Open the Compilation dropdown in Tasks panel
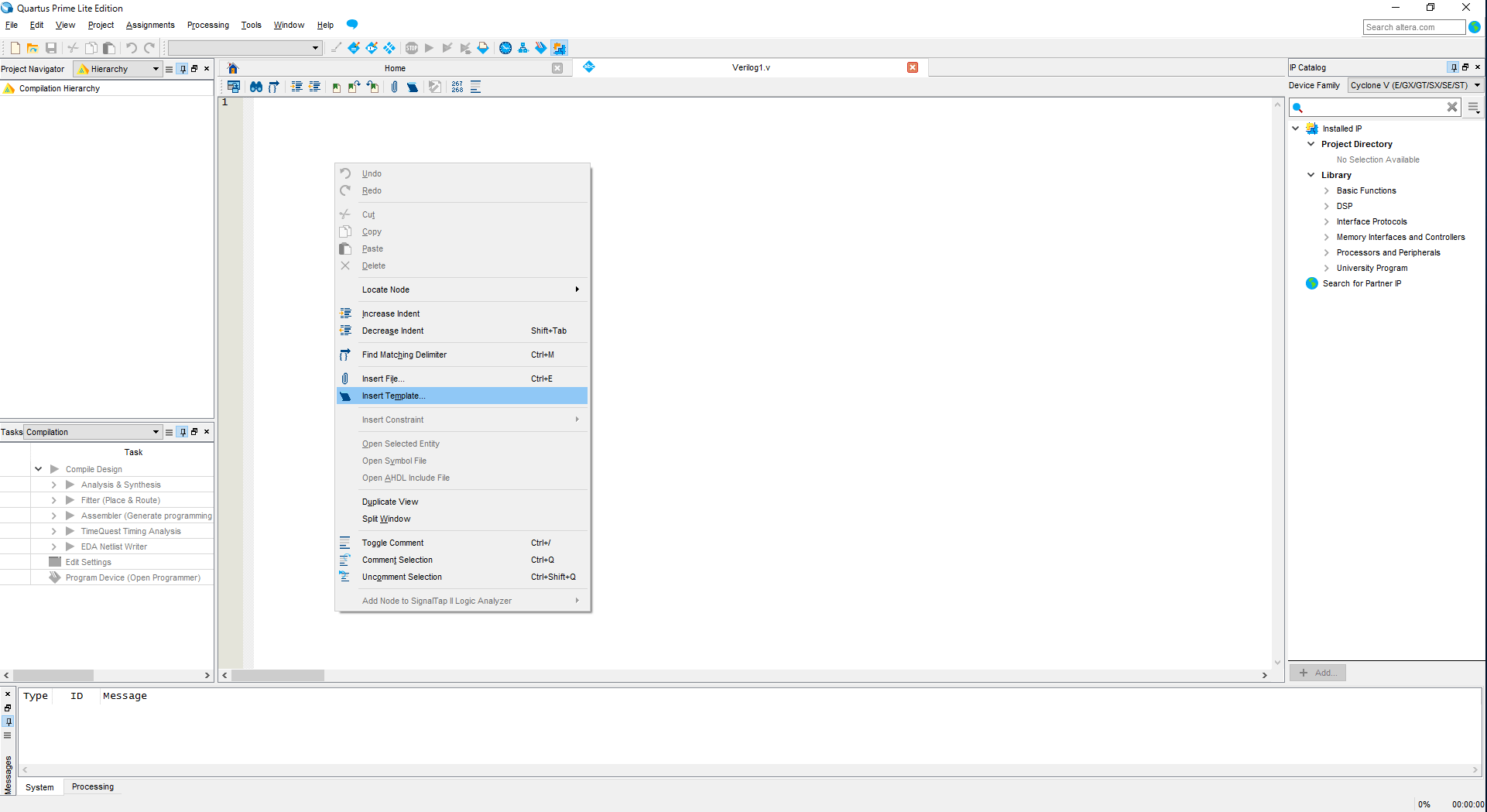The width and height of the screenshot is (1487, 812). 93,432
